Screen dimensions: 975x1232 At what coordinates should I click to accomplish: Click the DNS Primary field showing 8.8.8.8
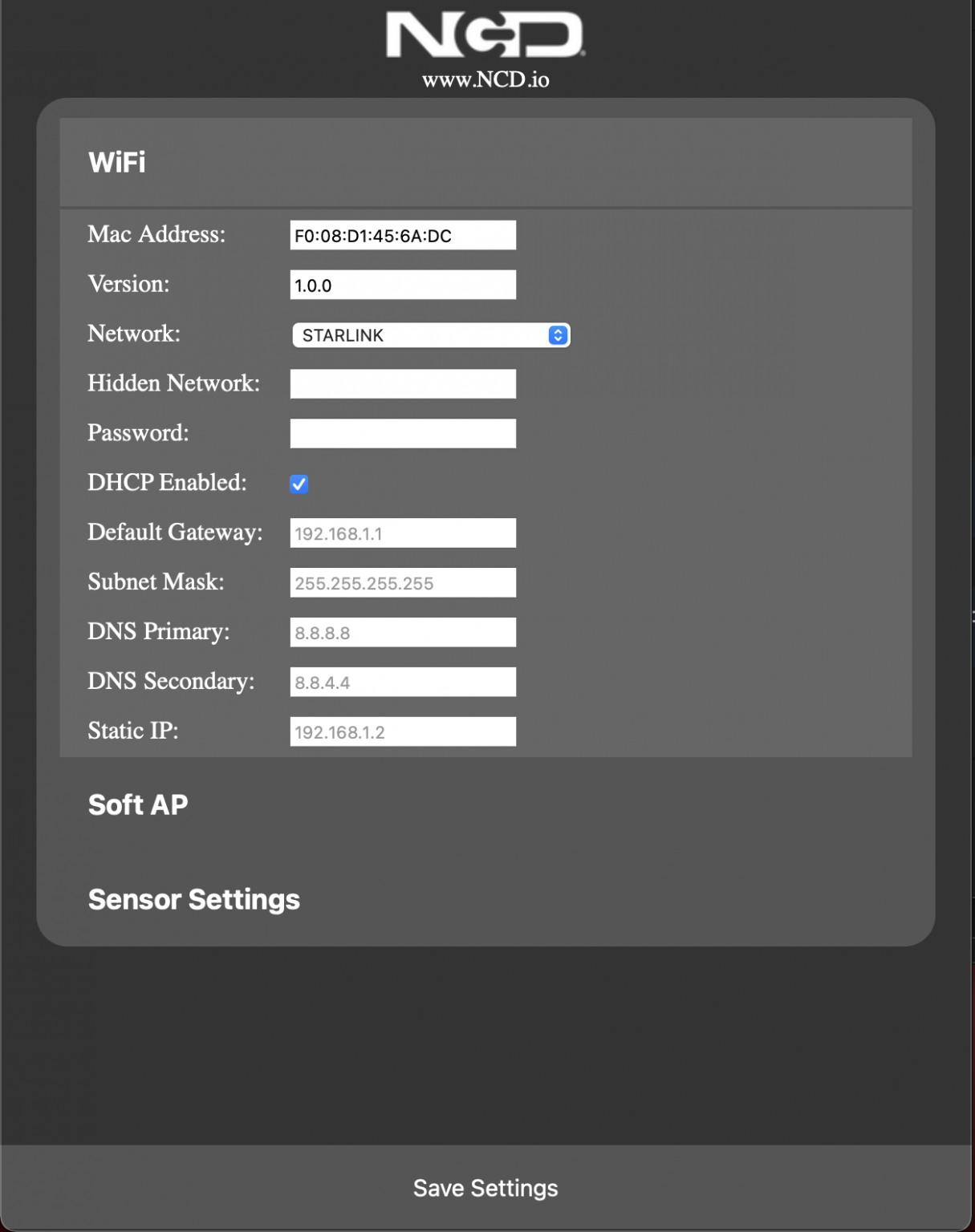[x=402, y=631]
